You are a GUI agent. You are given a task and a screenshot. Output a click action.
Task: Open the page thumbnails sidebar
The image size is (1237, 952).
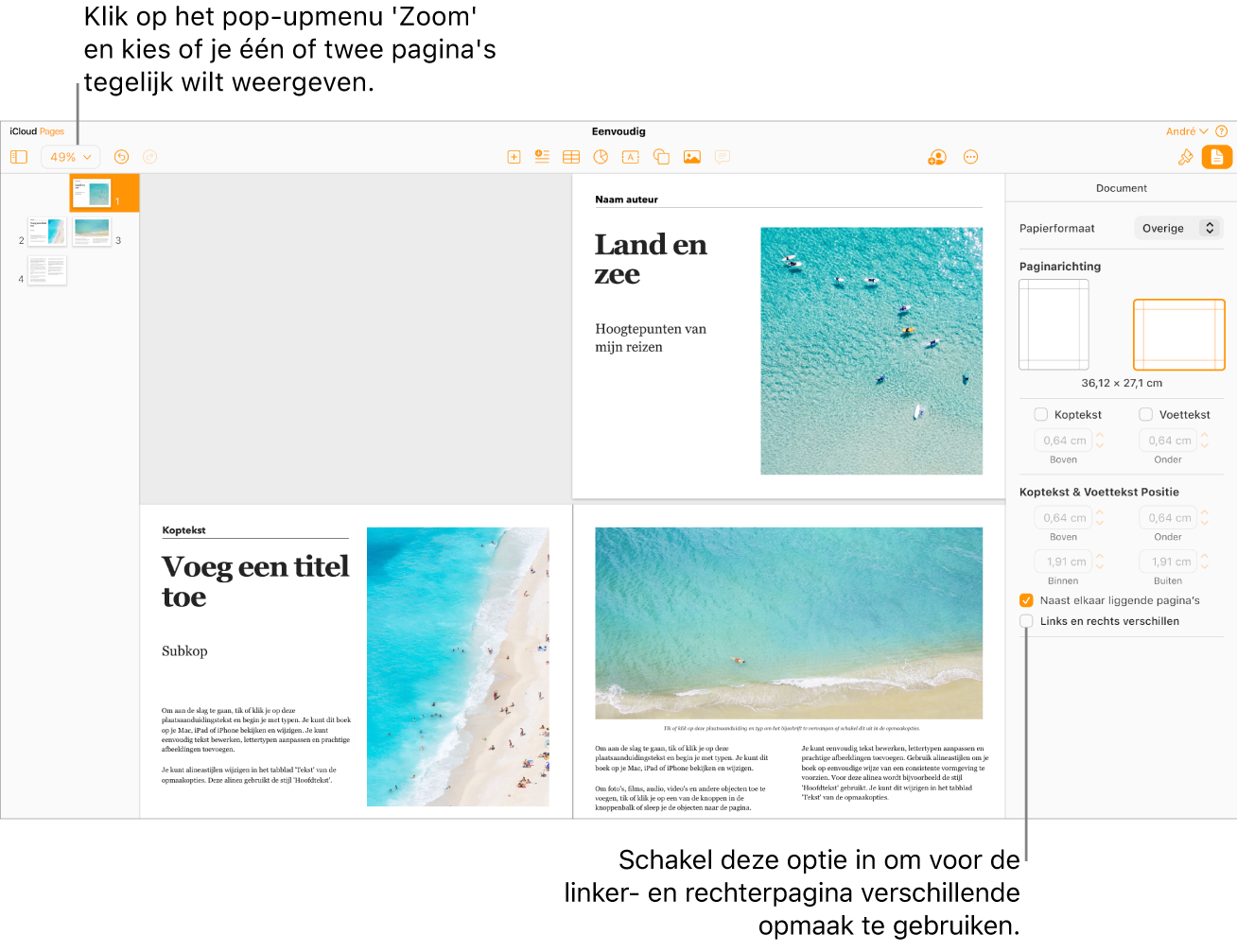tap(19, 157)
